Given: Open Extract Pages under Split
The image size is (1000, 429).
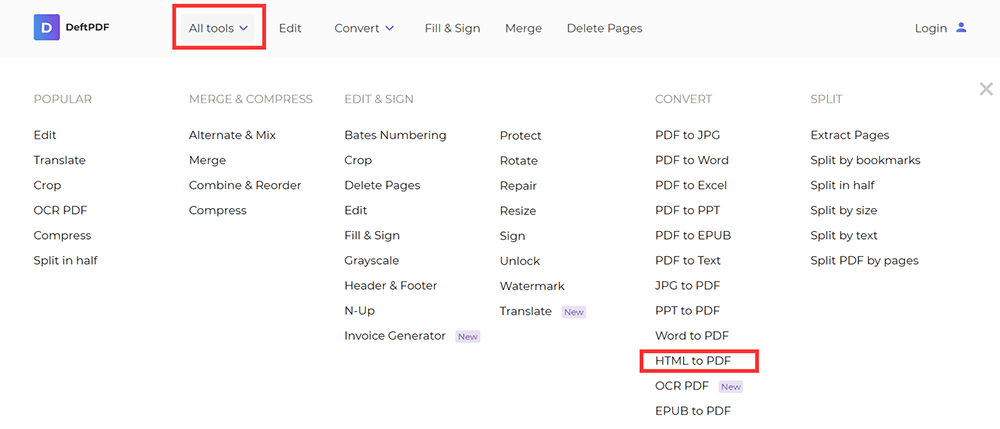Looking at the screenshot, I should point(849,135).
